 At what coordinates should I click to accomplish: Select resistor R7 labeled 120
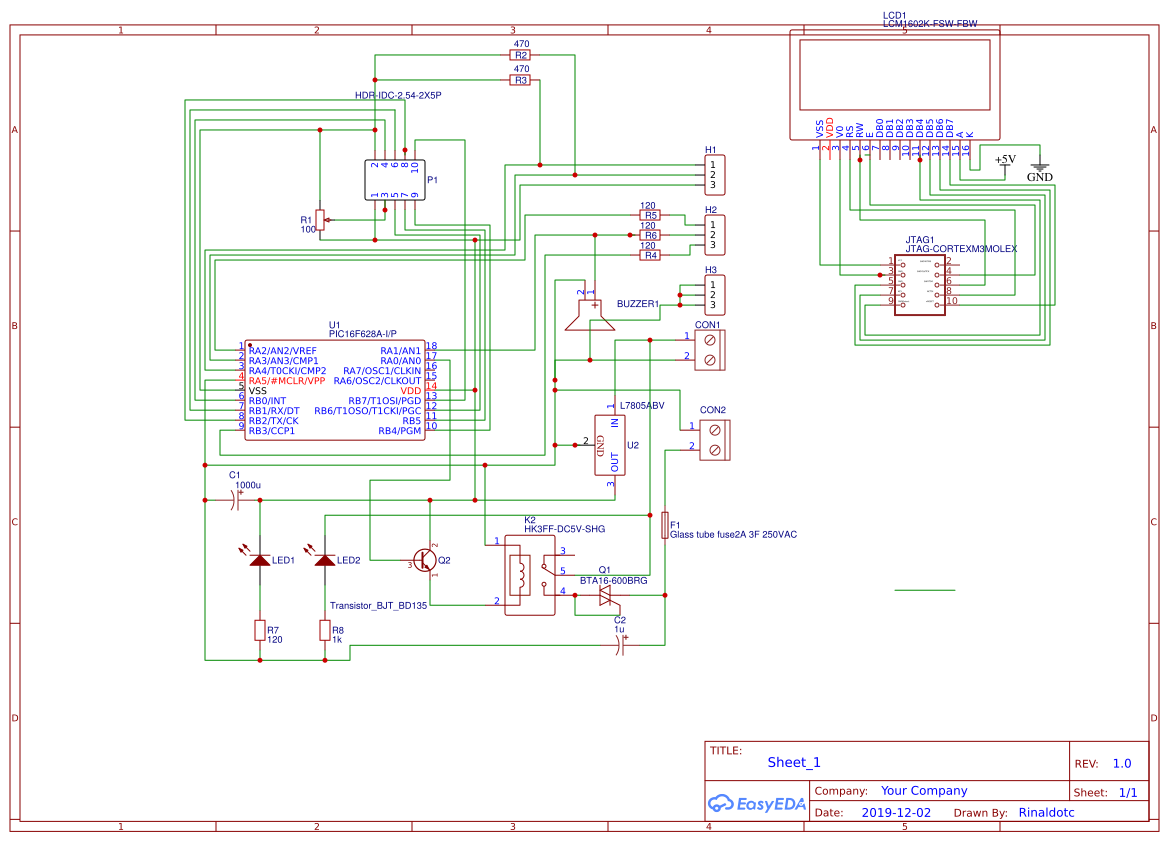259,631
